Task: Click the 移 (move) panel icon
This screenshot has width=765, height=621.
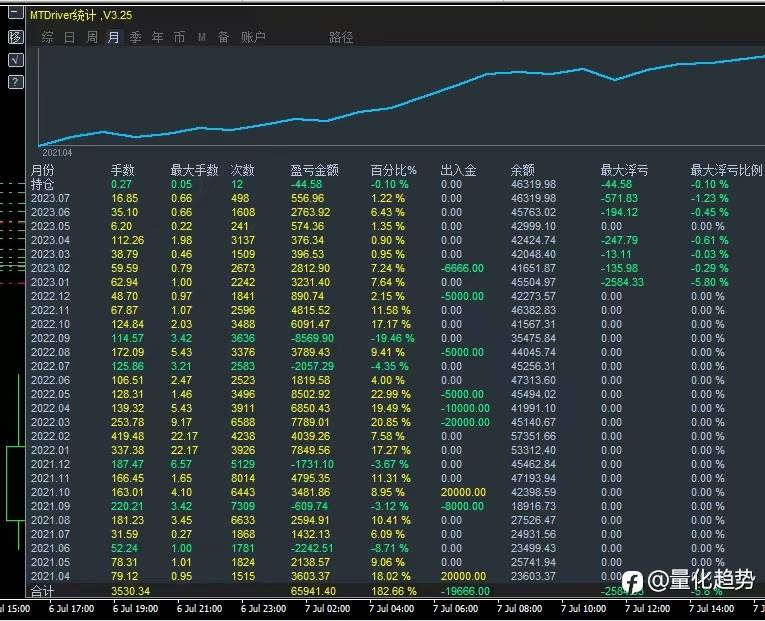Action: 15,37
